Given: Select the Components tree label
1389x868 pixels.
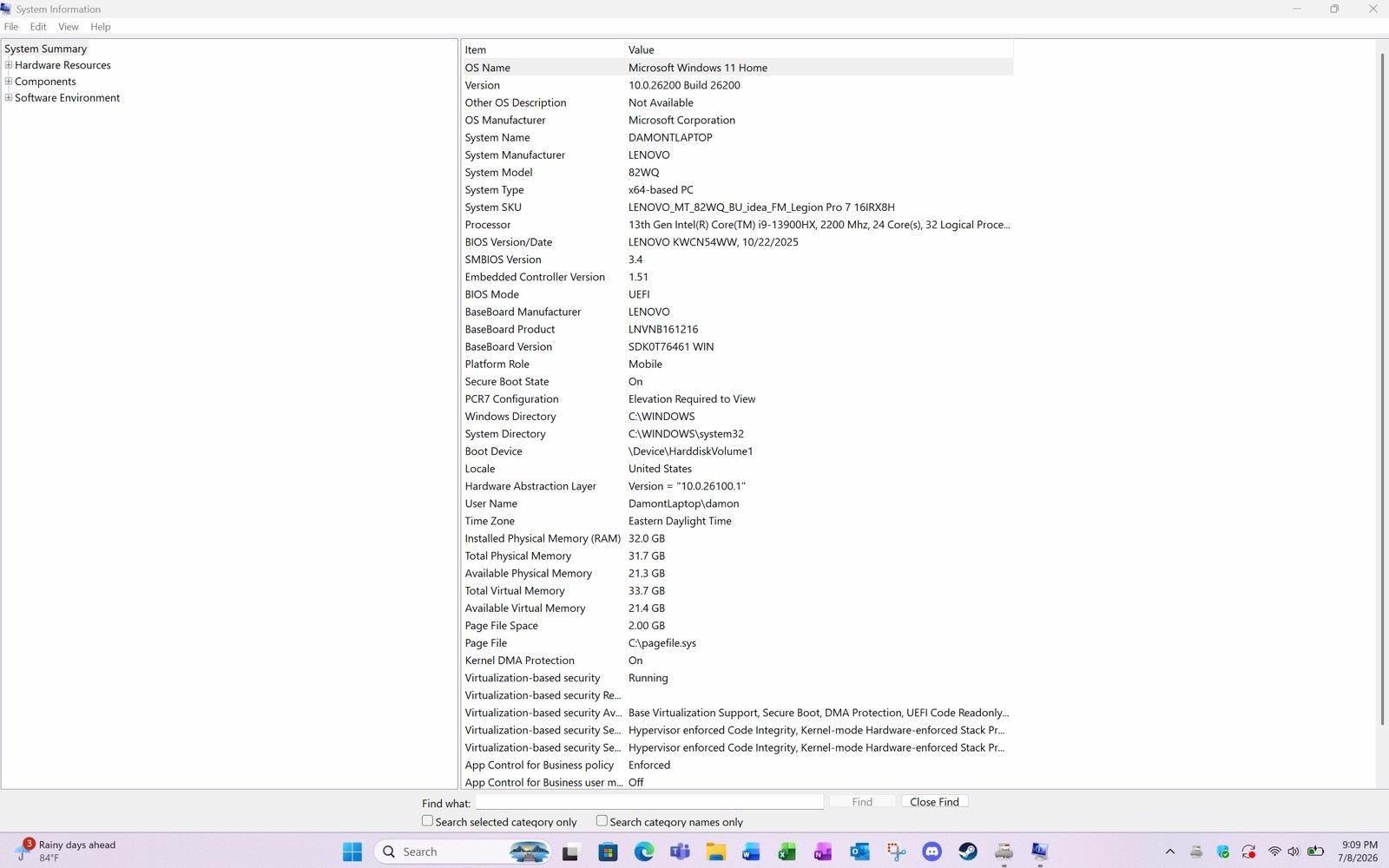Looking at the screenshot, I should (x=45, y=82).
